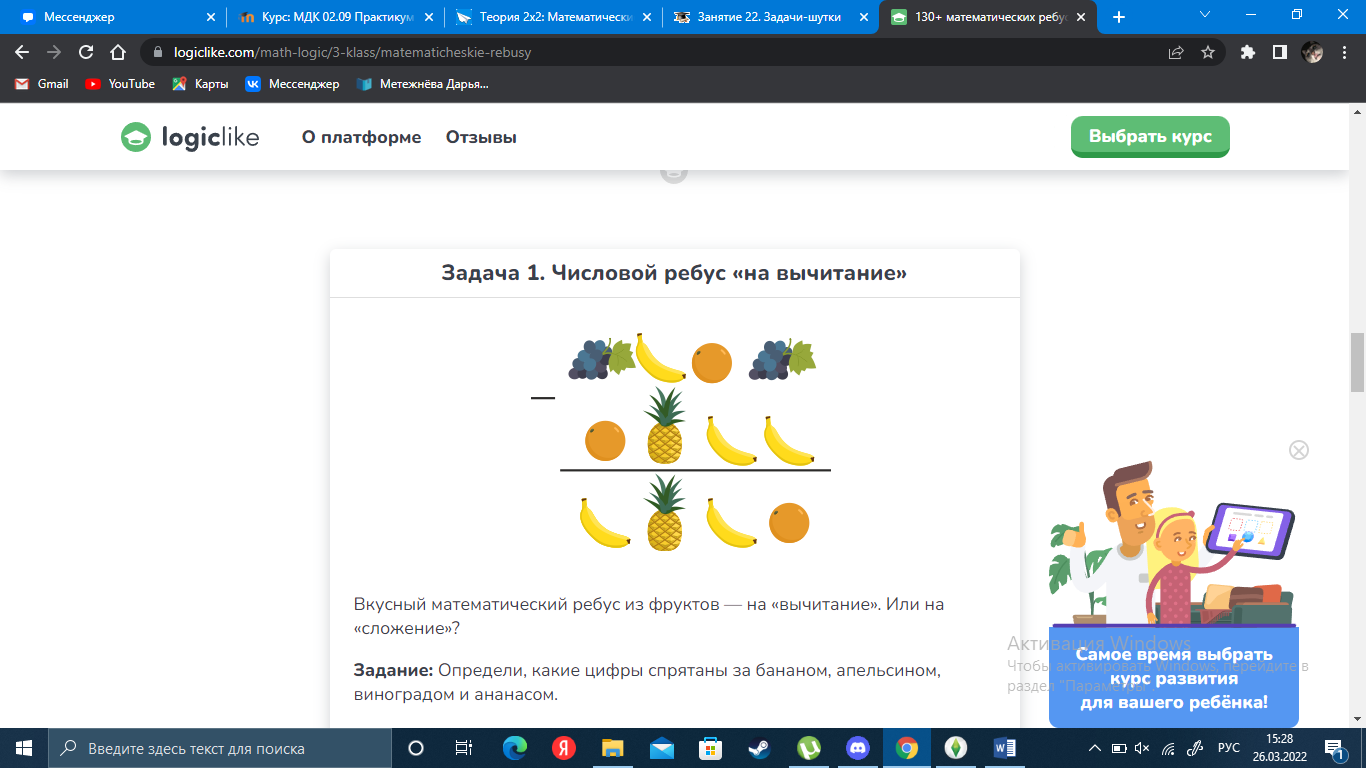
Task: Open the О платформе menu item
Action: pyautogui.click(x=361, y=138)
